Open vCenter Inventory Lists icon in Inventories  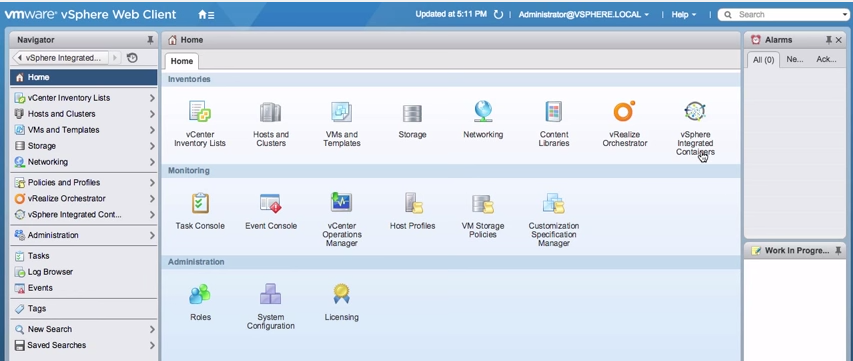pyautogui.click(x=200, y=111)
